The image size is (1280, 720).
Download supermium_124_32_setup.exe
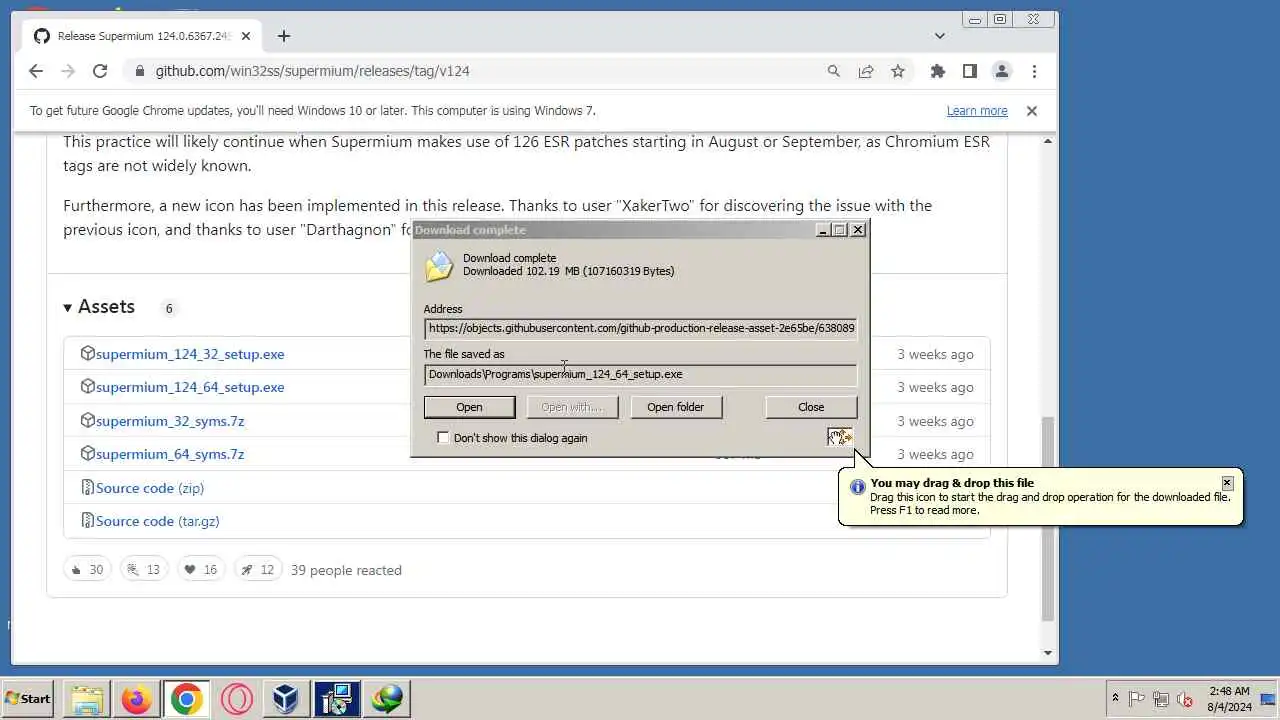coord(190,354)
